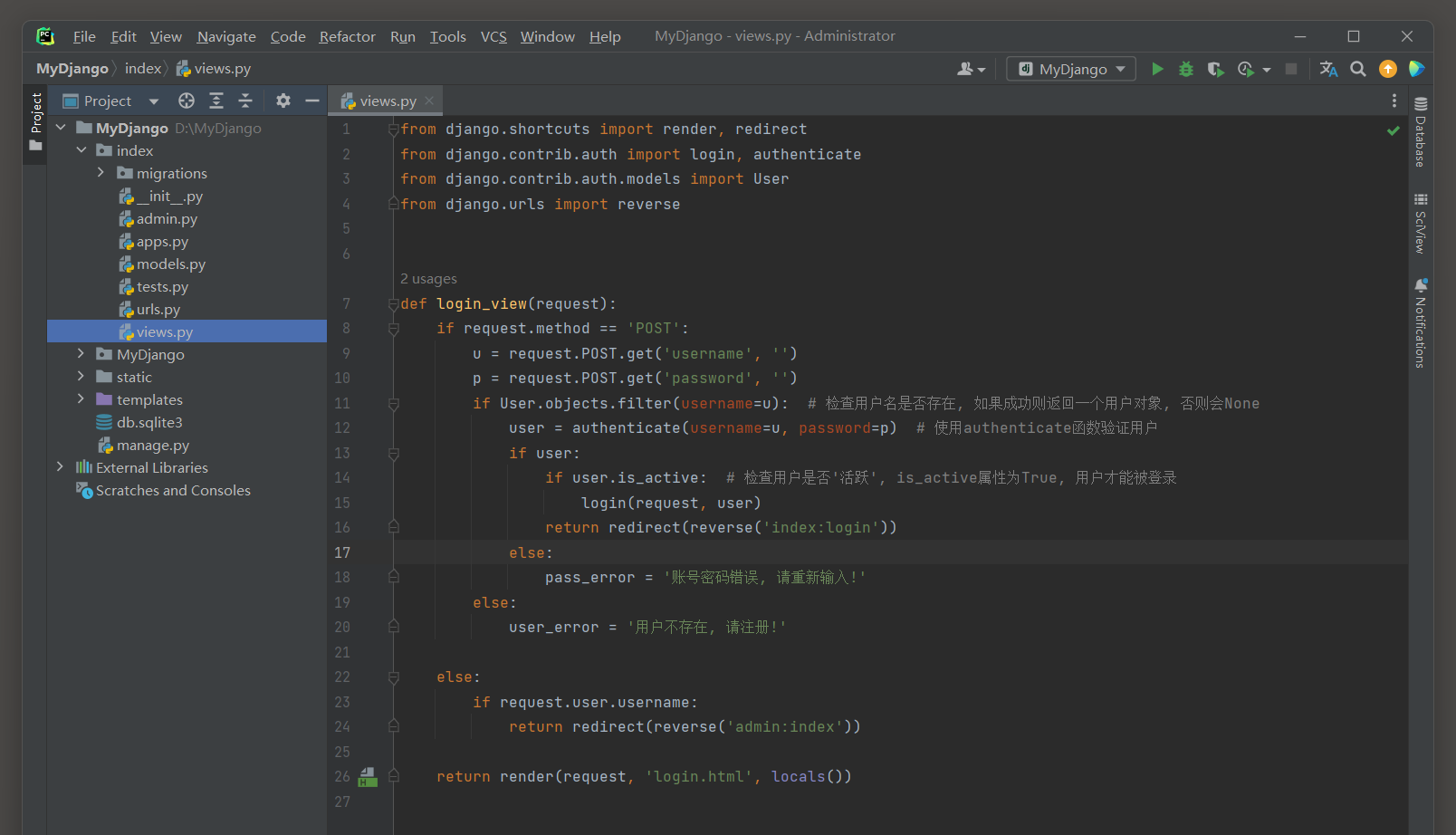Open the VCS menu
The width and height of the screenshot is (1456, 835).
tap(493, 36)
